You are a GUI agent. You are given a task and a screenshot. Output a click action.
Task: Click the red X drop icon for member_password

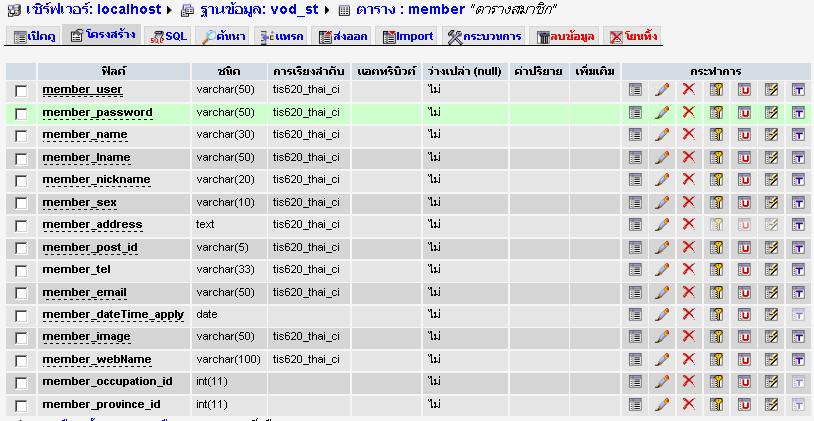[688, 112]
